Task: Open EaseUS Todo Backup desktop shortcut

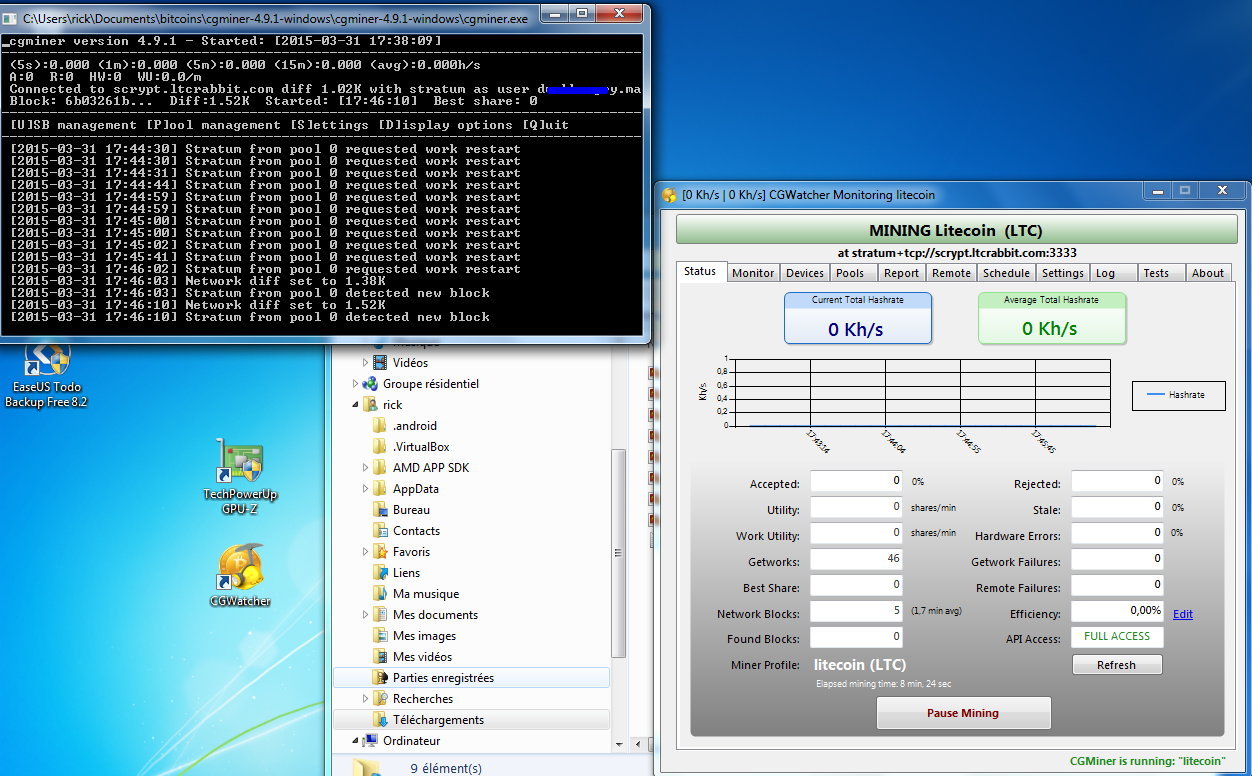Action: (x=47, y=360)
